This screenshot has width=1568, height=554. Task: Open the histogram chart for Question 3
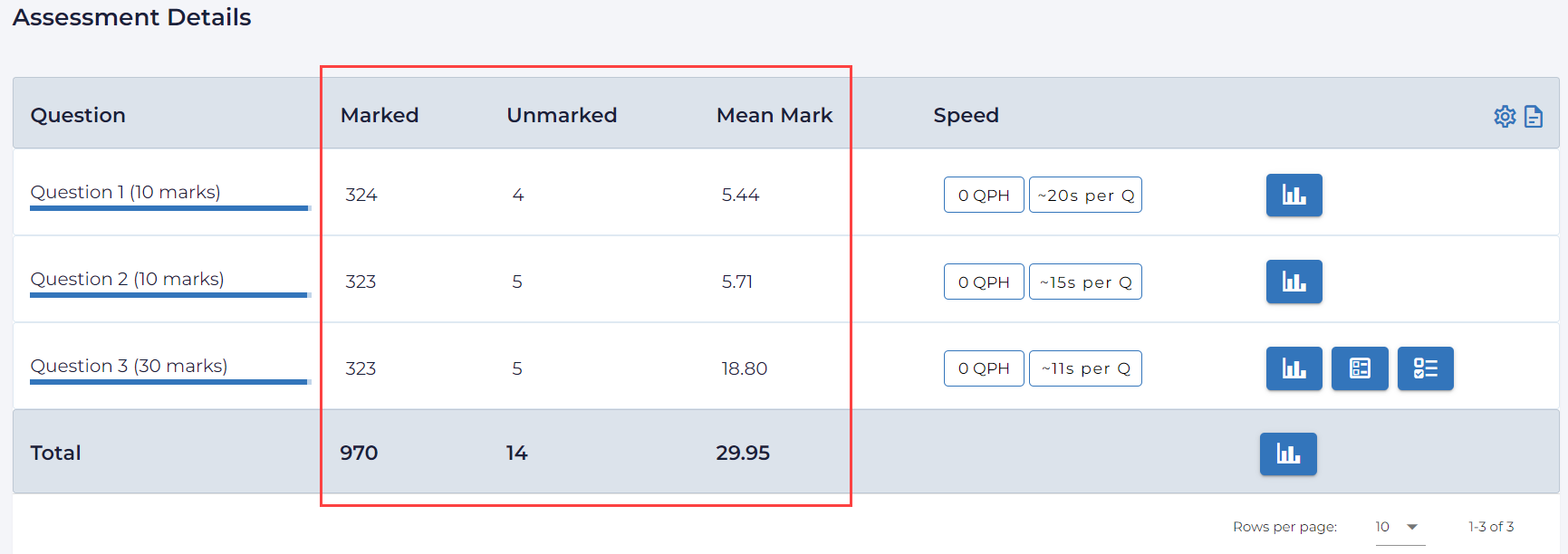1294,368
